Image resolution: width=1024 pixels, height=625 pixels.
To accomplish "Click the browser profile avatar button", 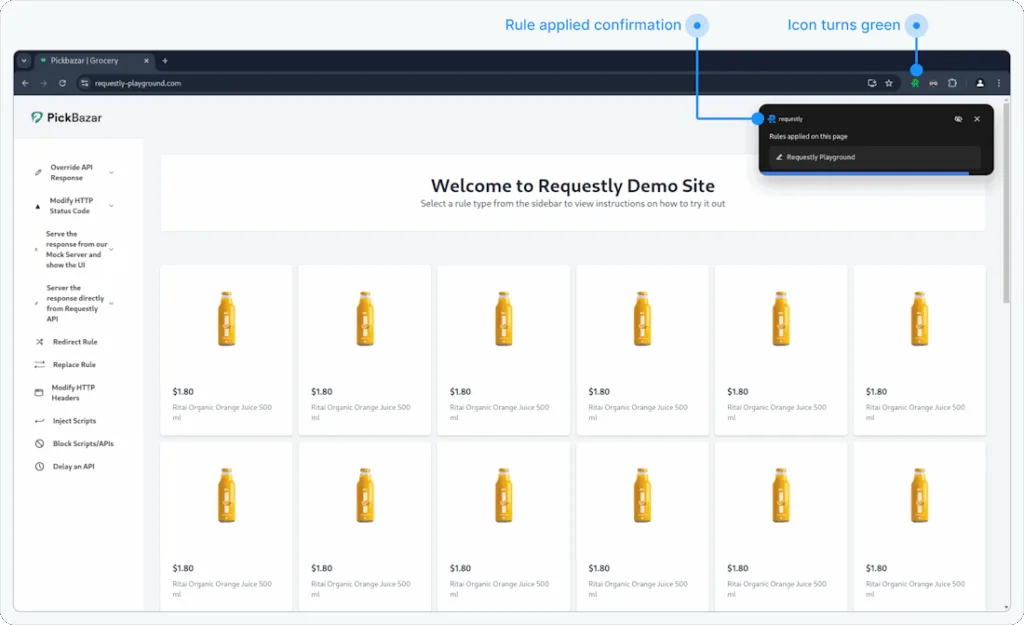I will [x=980, y=83].
